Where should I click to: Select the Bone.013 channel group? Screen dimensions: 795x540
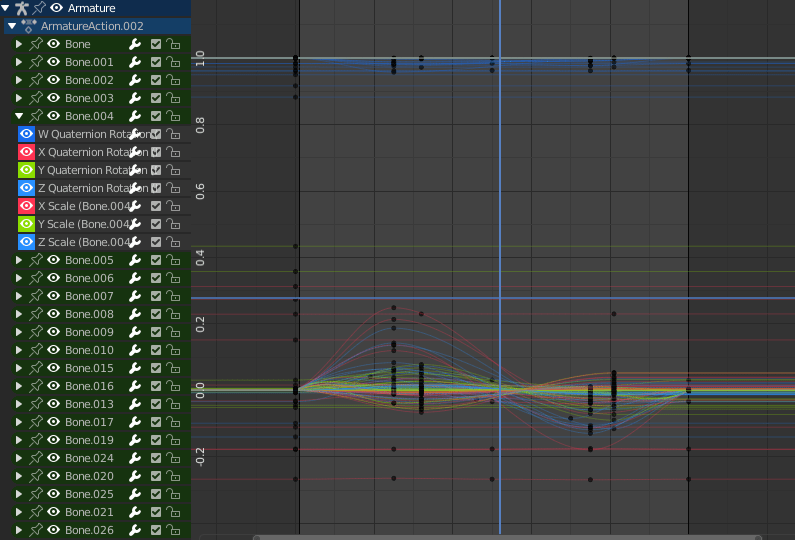click(89, 404)
